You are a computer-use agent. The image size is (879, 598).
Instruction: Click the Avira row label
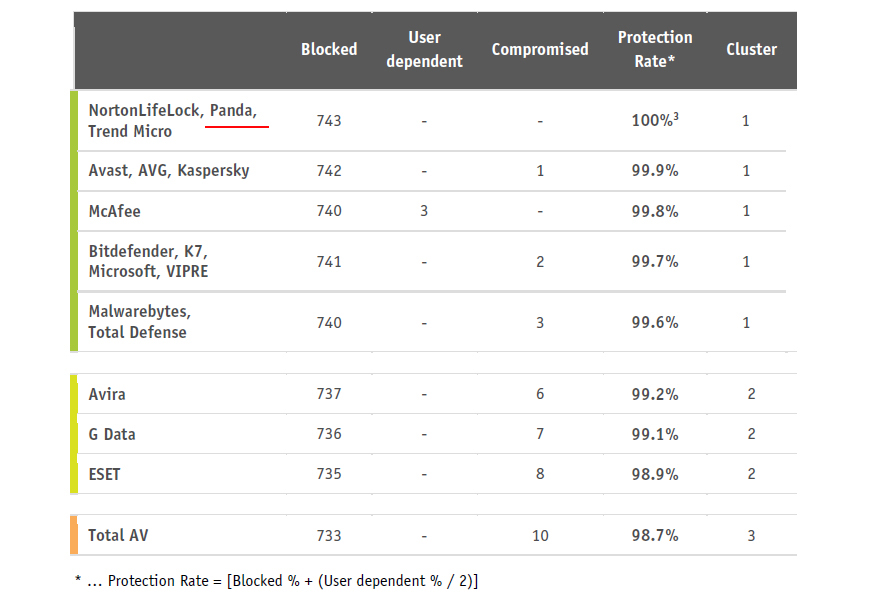point(107,394)
